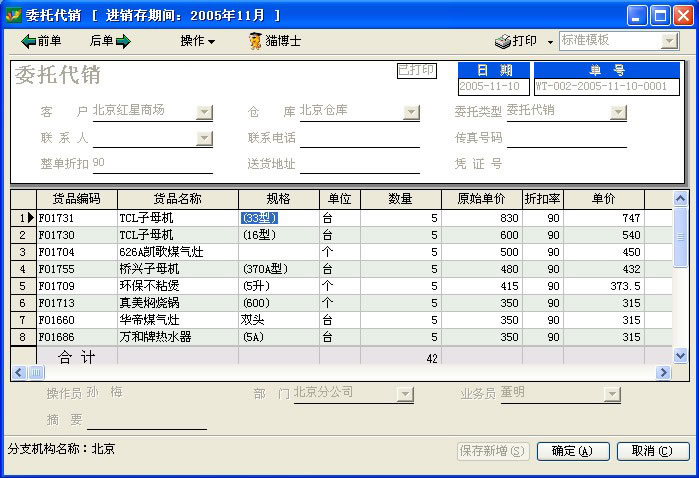Expand the 客户 customer dropdown
Screen dimensions: 699x478
(204, 112)
